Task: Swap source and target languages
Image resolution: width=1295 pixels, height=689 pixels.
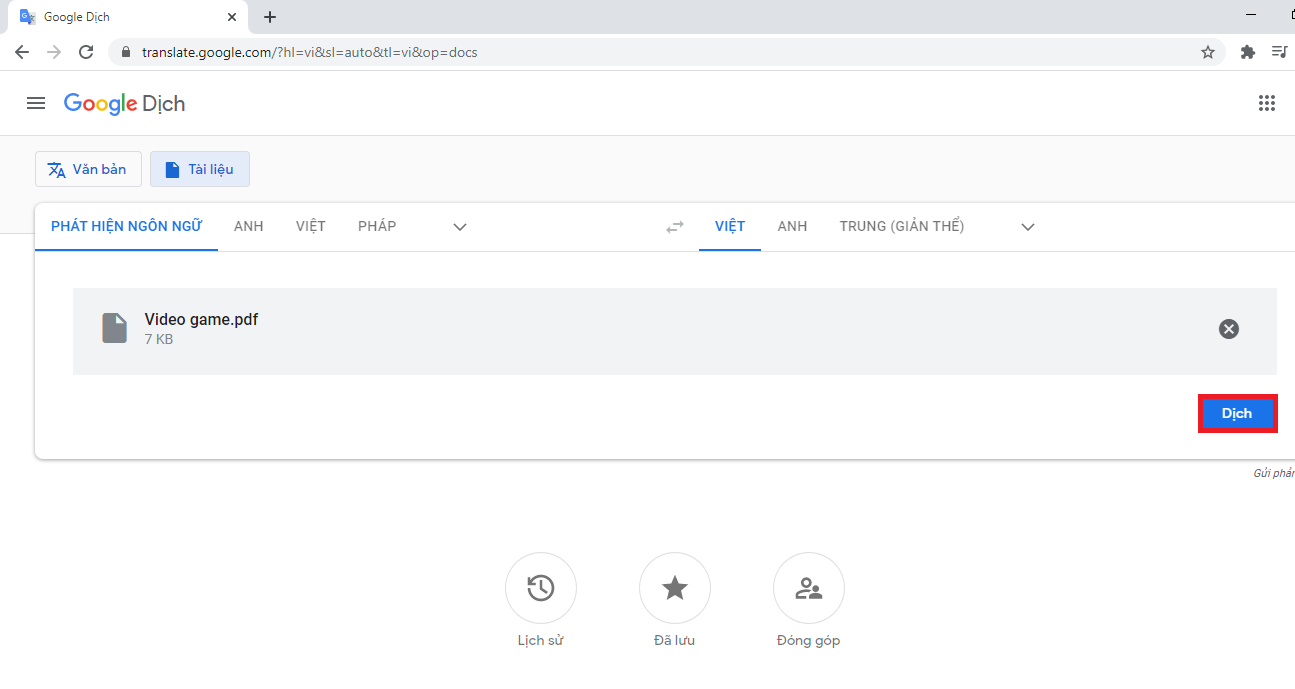Action: 675,227
